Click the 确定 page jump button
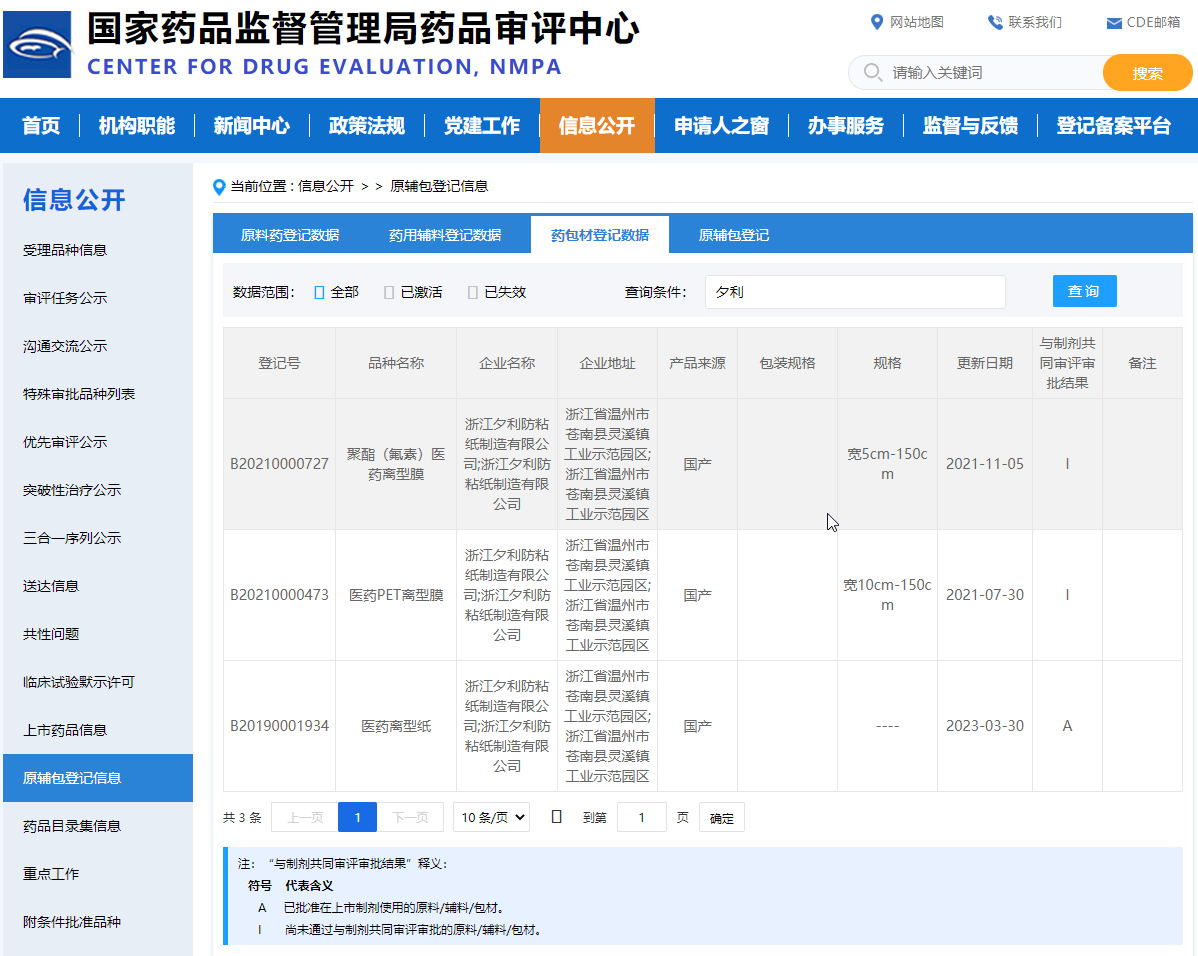The image size is (1198, 956). point(721,818)
